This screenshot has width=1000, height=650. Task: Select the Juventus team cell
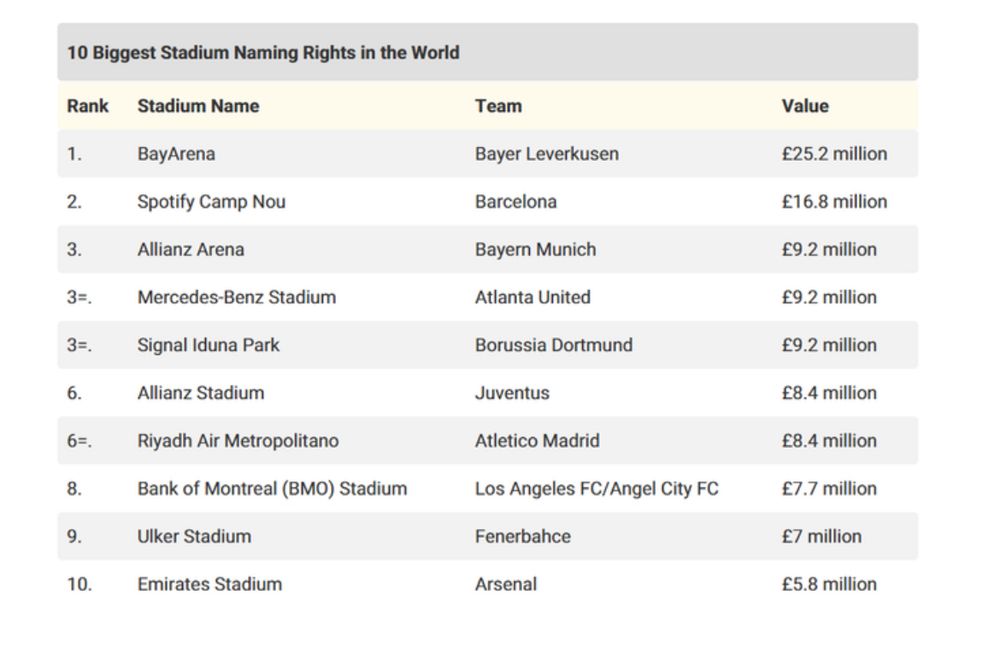(x=512, y=393)
